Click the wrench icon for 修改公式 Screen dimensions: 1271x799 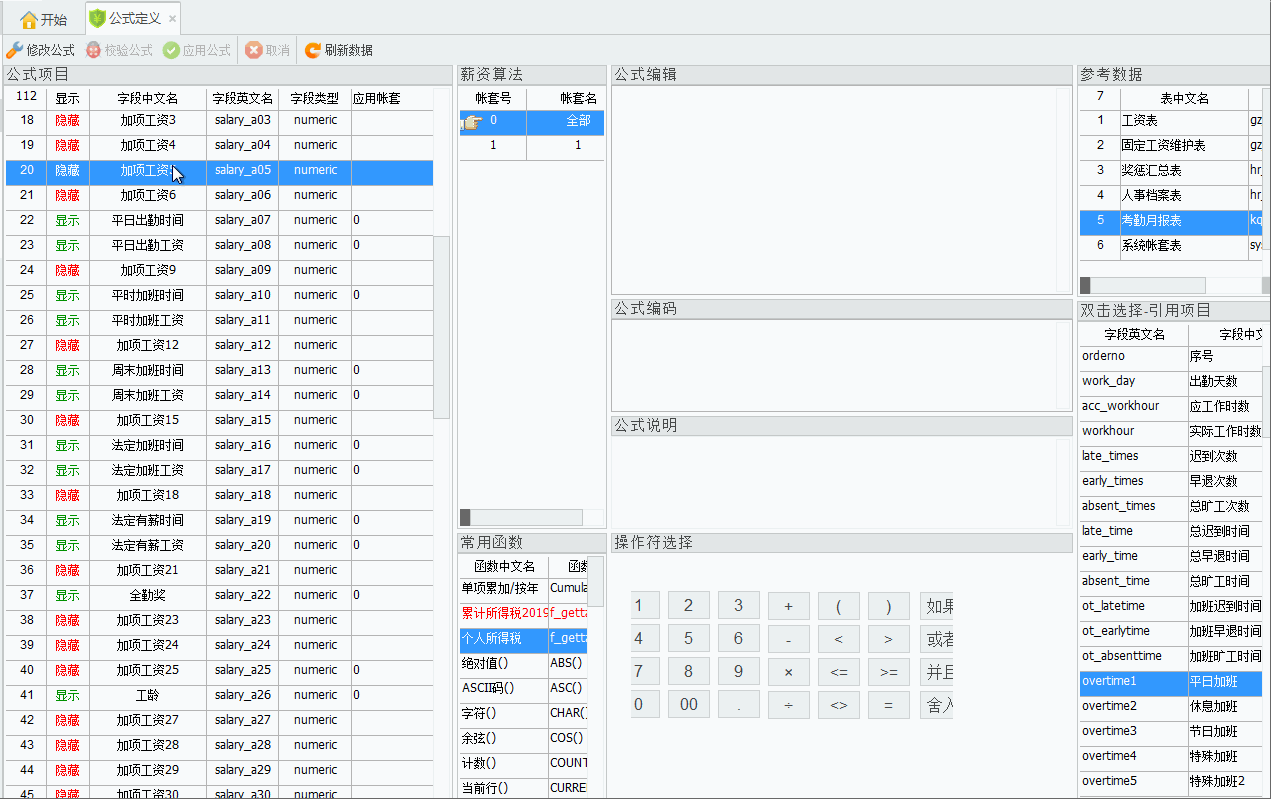click(14, 50)
